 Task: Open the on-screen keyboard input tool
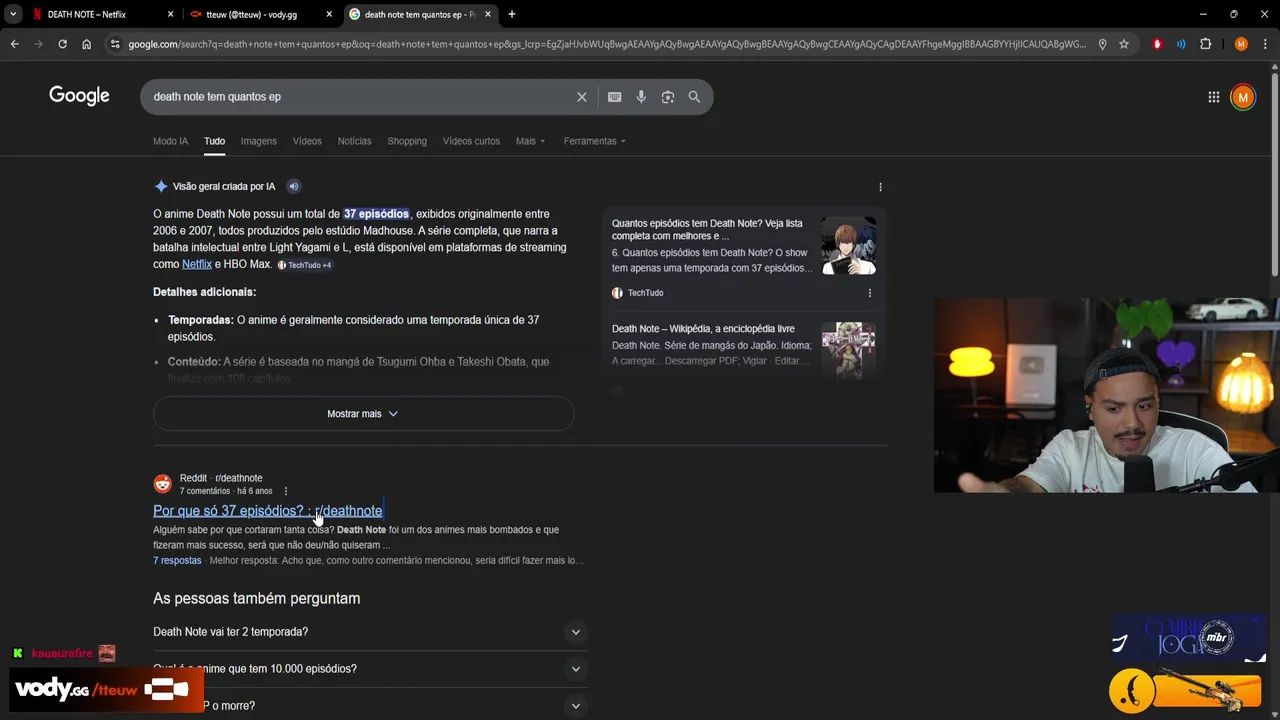614,97
